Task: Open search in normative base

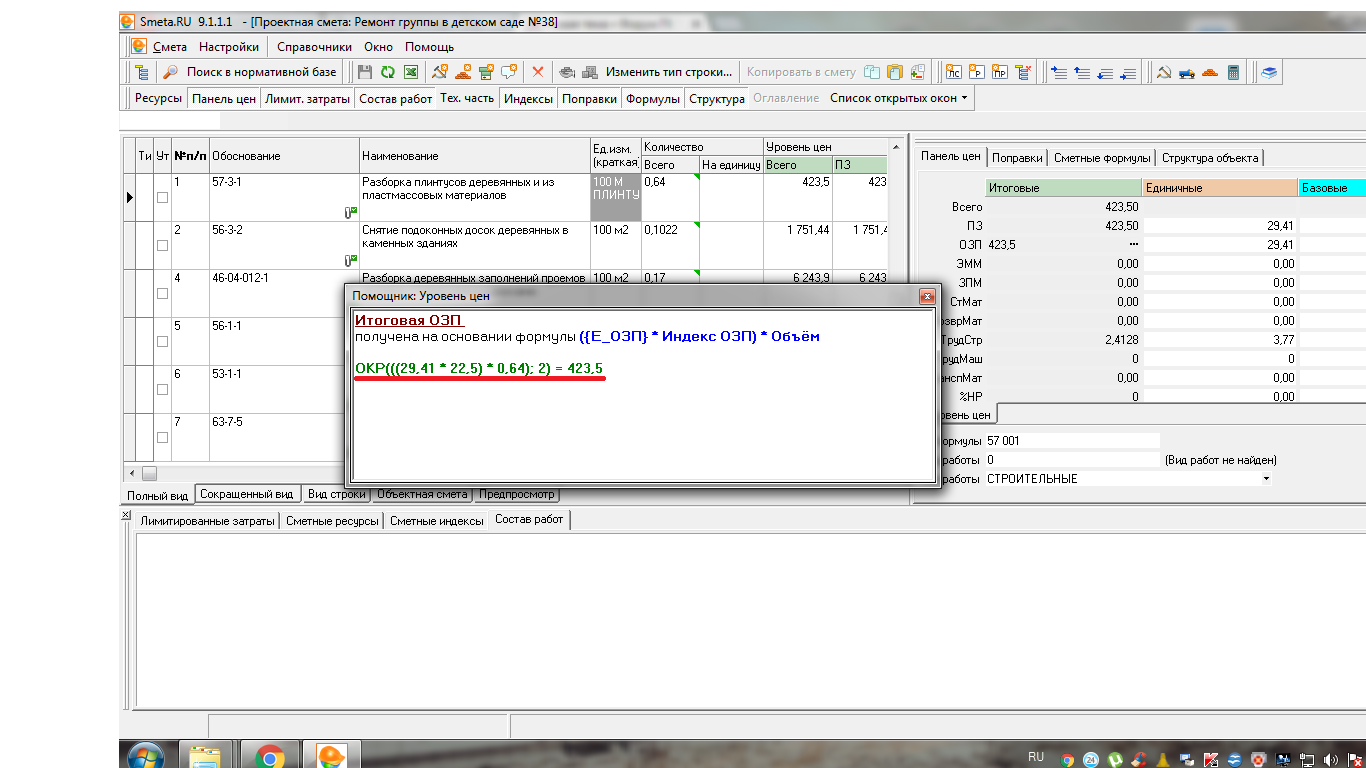Action: pyautogui.click(x=249, y=72)
